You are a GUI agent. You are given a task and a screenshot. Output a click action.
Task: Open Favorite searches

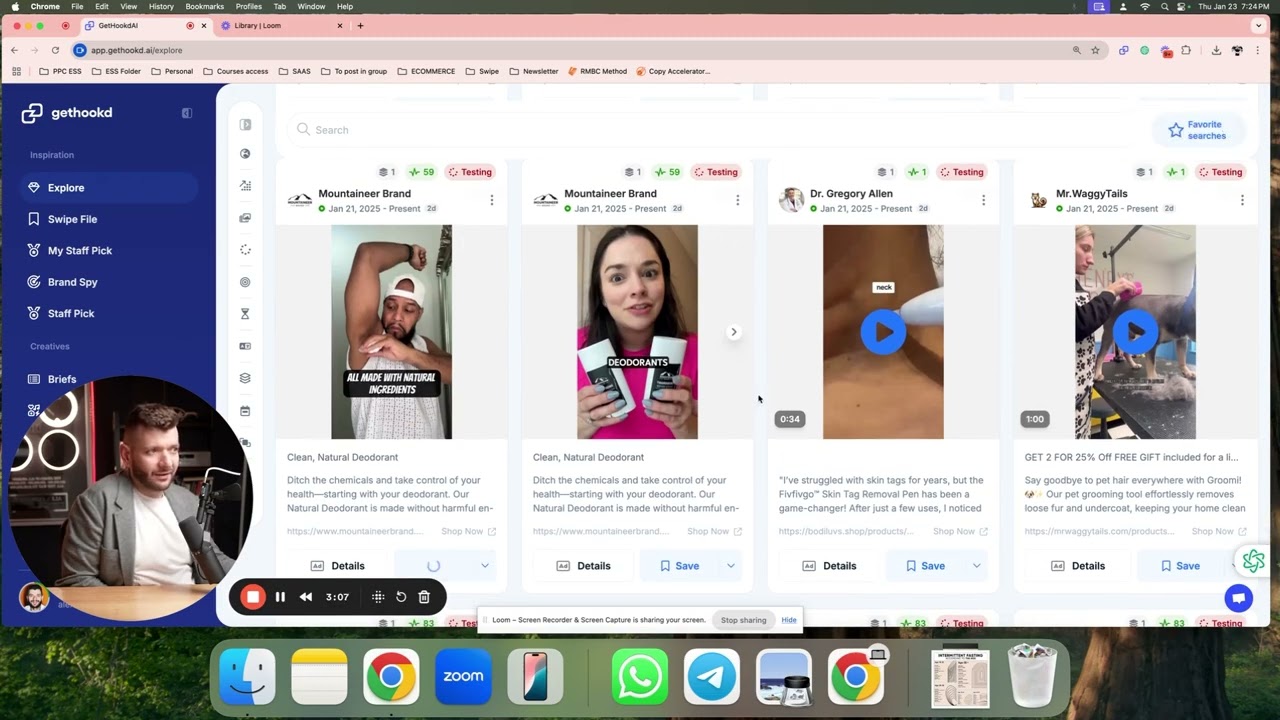pos(1198,130)
